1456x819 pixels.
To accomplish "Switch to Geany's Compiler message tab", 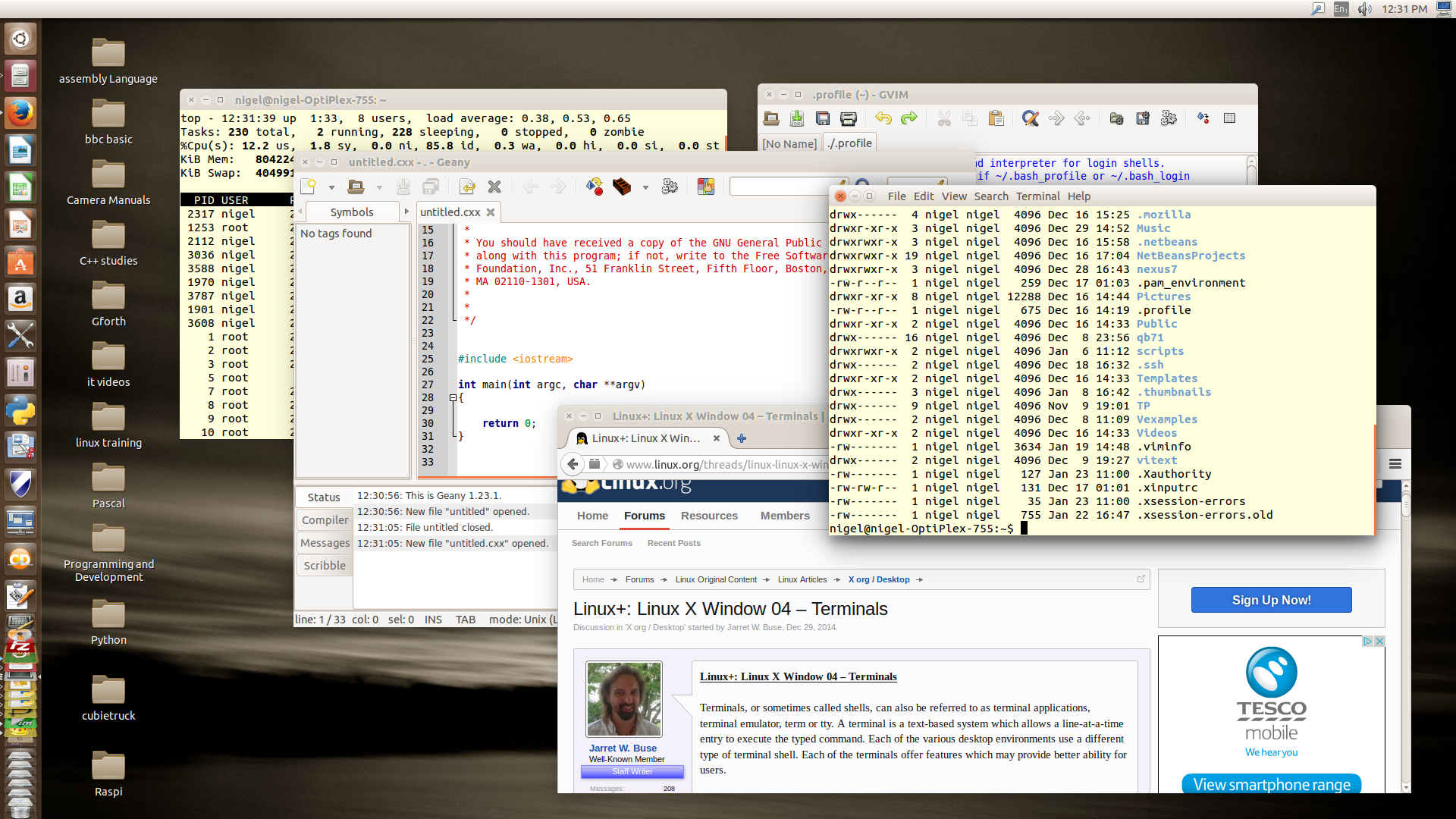I will (325, 520).
